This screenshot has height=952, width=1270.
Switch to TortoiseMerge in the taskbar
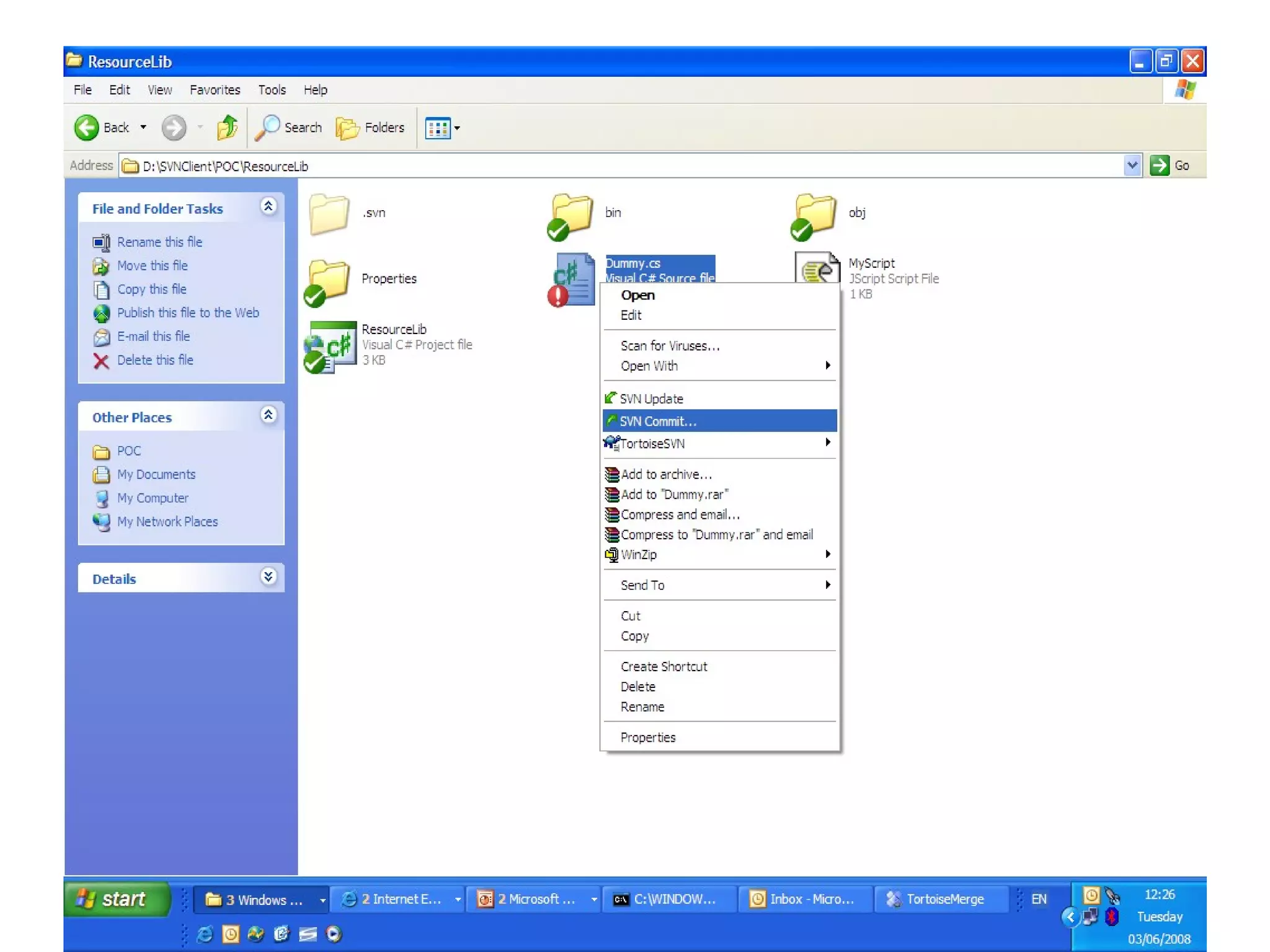pyautogui.click(x=936, y=899)
